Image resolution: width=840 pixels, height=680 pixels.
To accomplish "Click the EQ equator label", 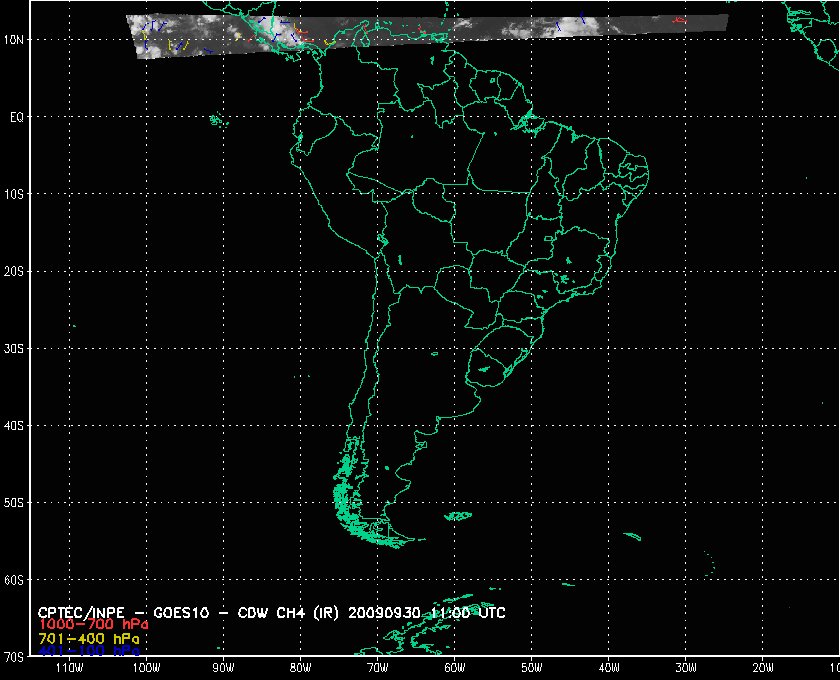I will click(x=17, y=117).
